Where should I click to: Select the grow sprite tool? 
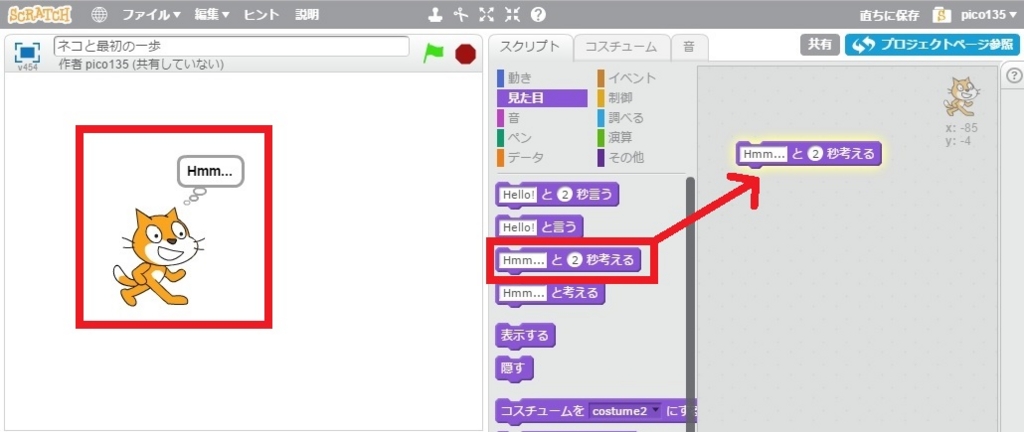pos(487,14)
